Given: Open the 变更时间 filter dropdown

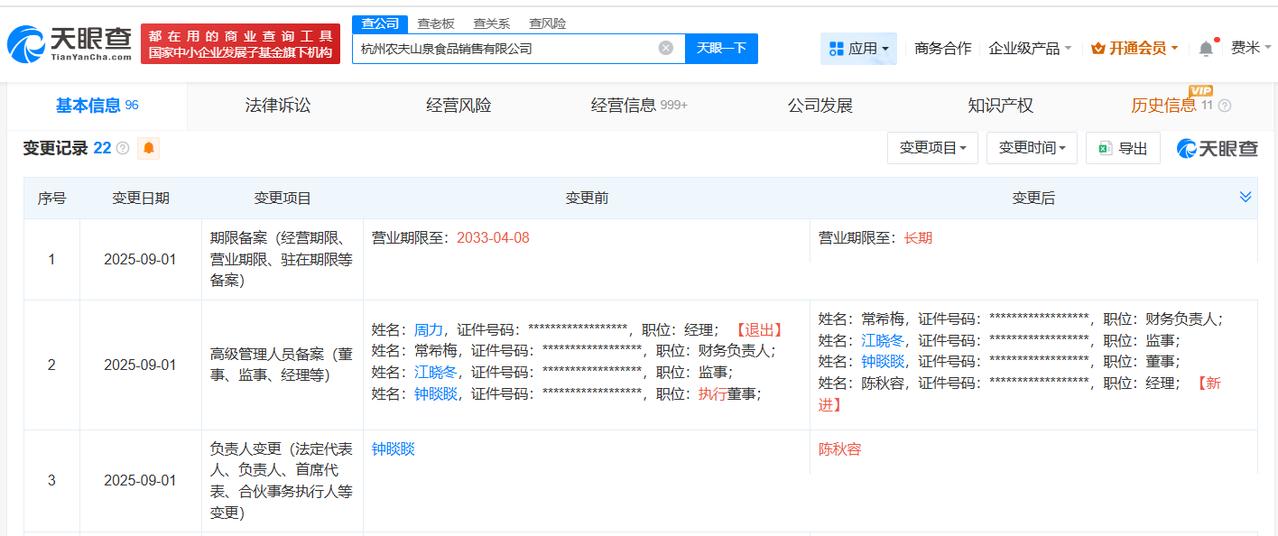Looking at the screenshot, I should point(1032,148).
